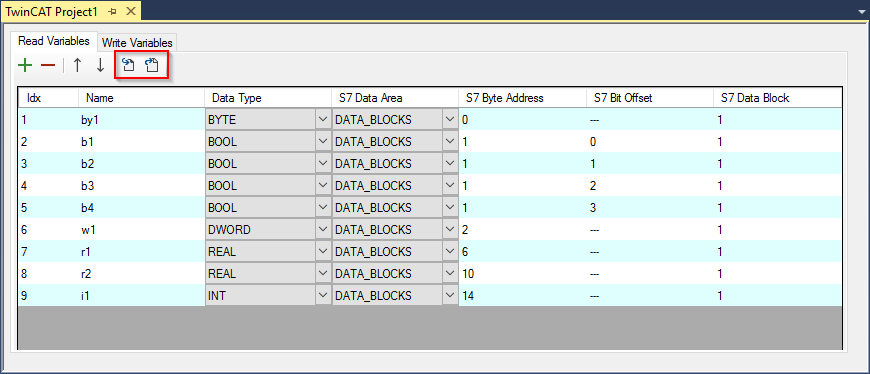Click the export variables icon

coord(151,65)
